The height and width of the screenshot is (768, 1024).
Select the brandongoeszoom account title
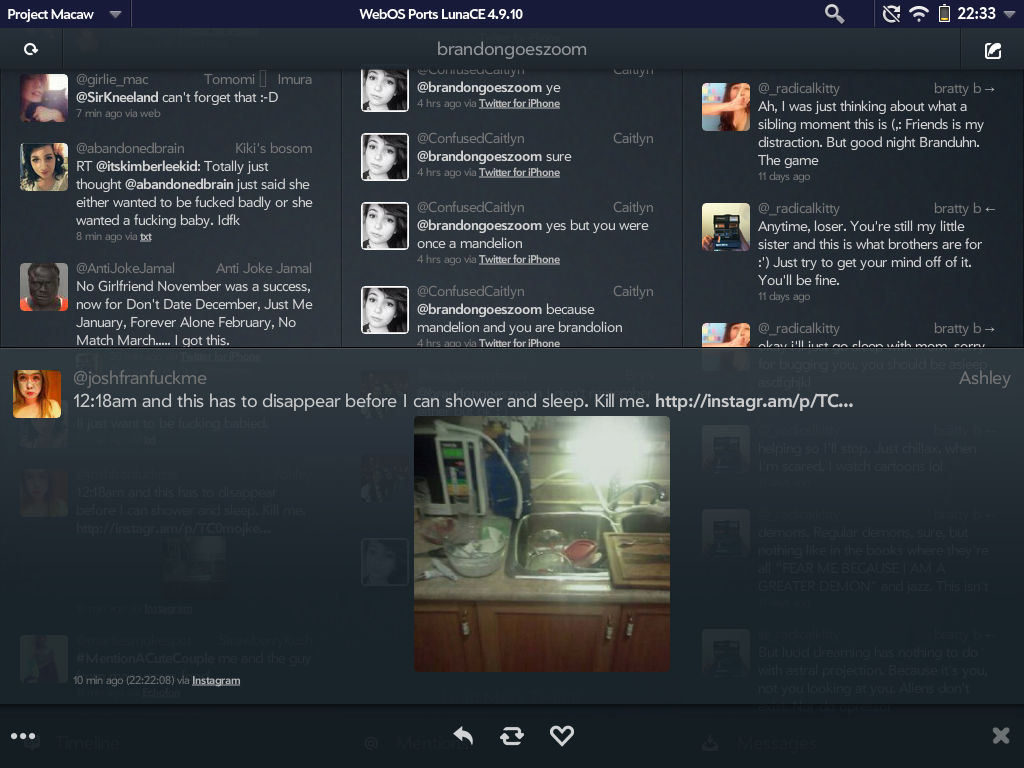(511, 49)
